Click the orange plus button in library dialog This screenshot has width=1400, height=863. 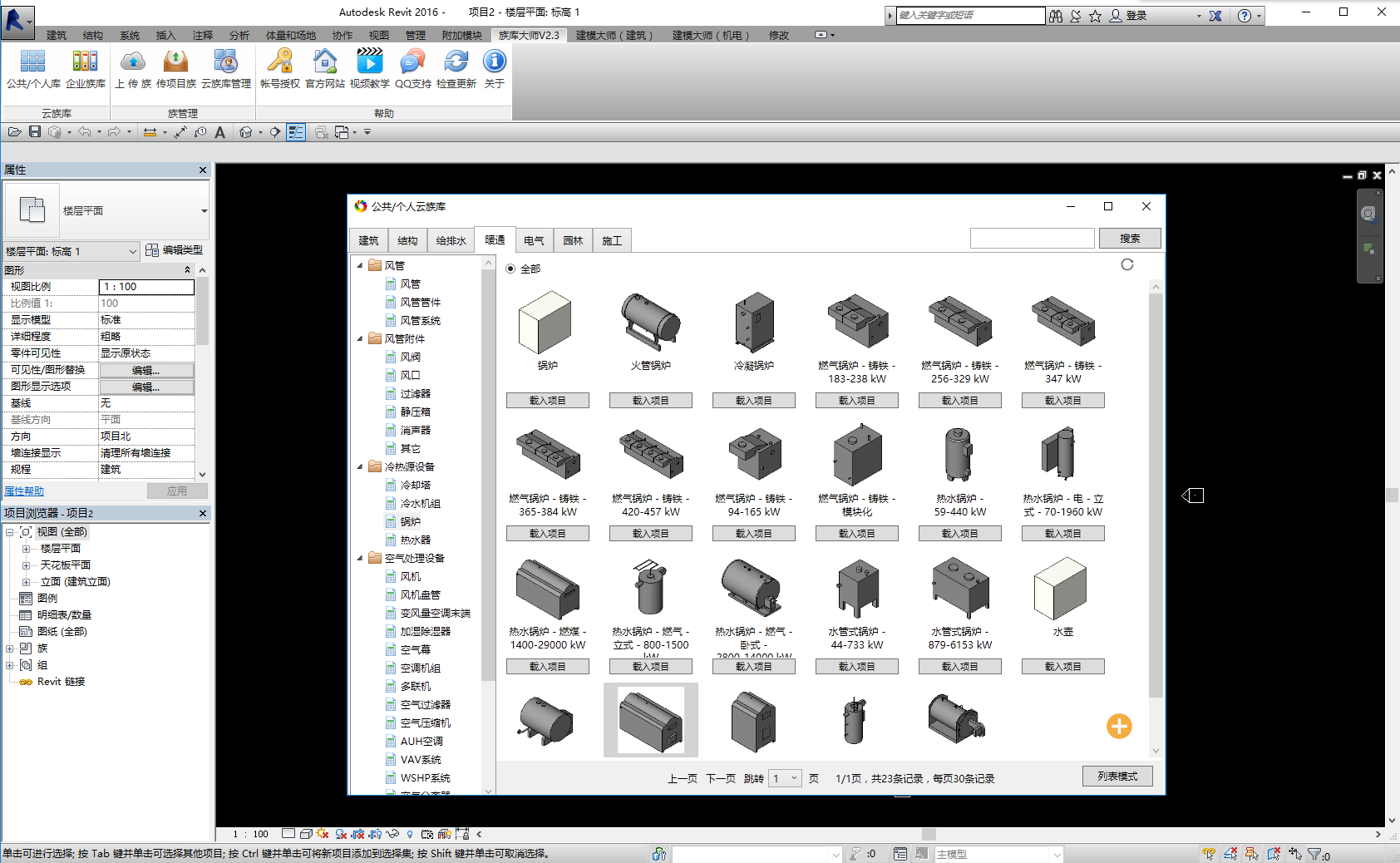point(1119,726)
